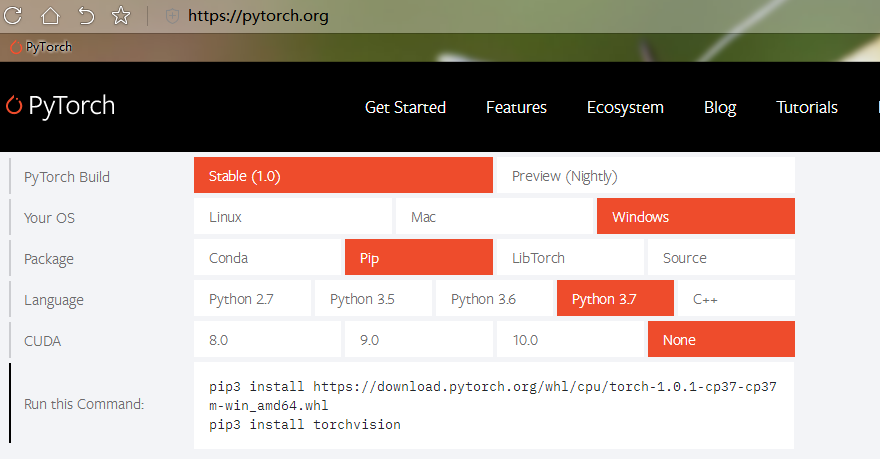Click the PyTorch favicon in the tab
The image size is (880, 459).
(16, 47)
